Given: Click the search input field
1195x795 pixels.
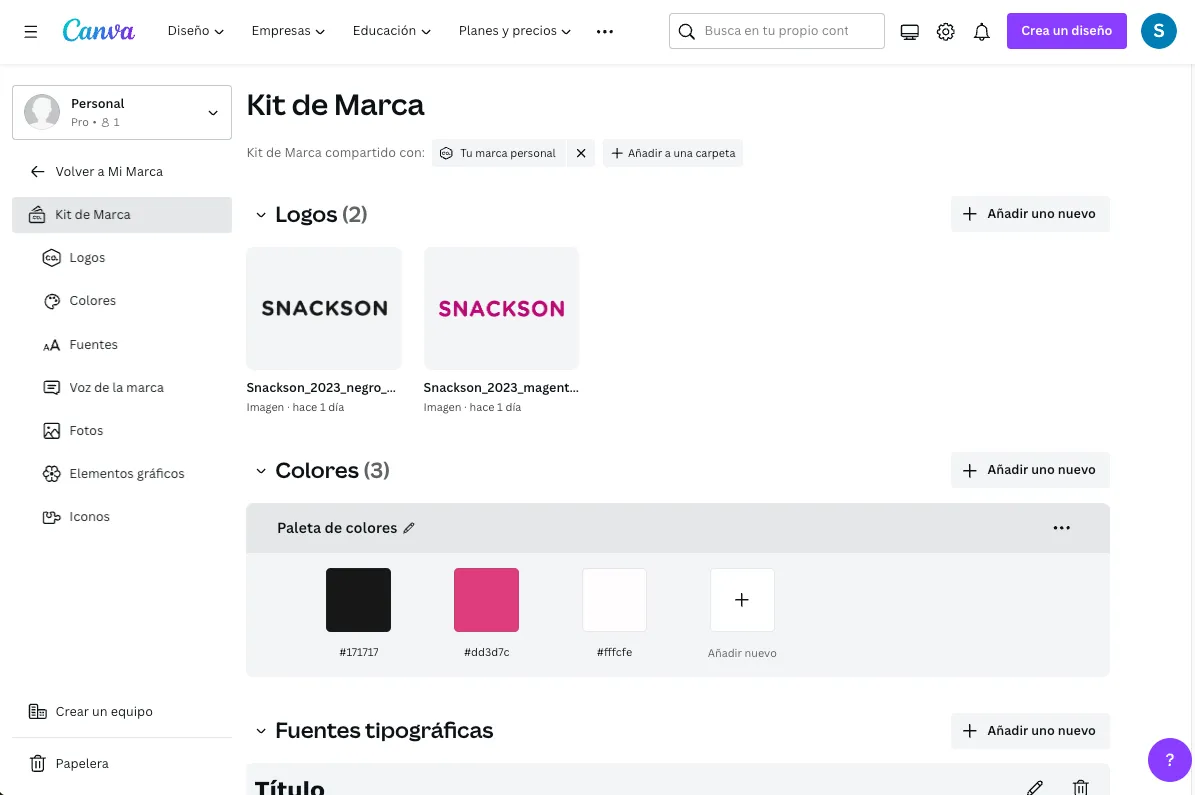Looking at the screenshot, I should 777,31.
